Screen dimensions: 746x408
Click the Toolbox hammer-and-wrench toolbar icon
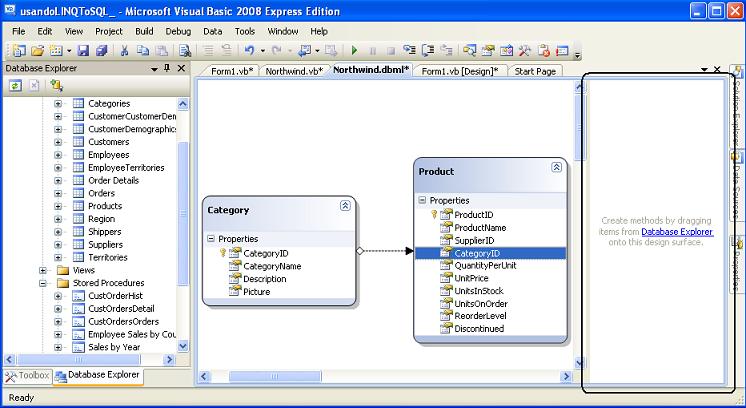pyautogui.click(x=525, y=50)
